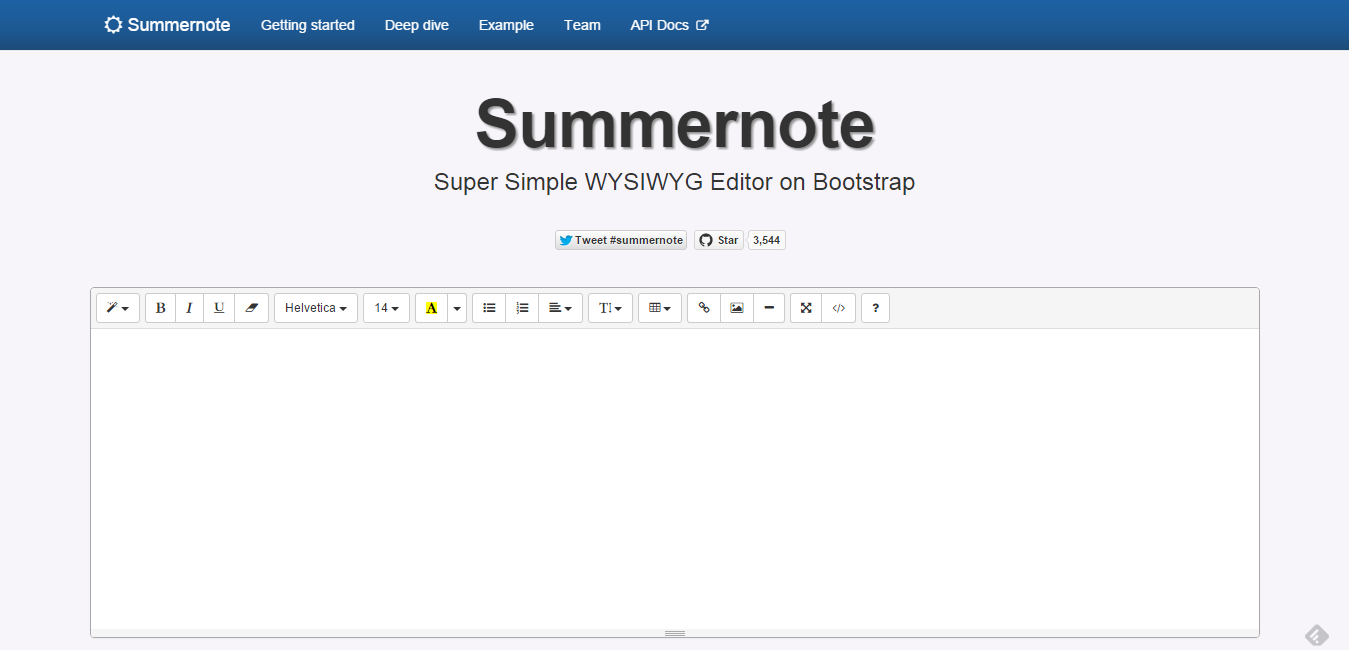The width and height of the screenshot is (1349, 650).
Task: Toggle italic formatting
Action: pos(189,308)
